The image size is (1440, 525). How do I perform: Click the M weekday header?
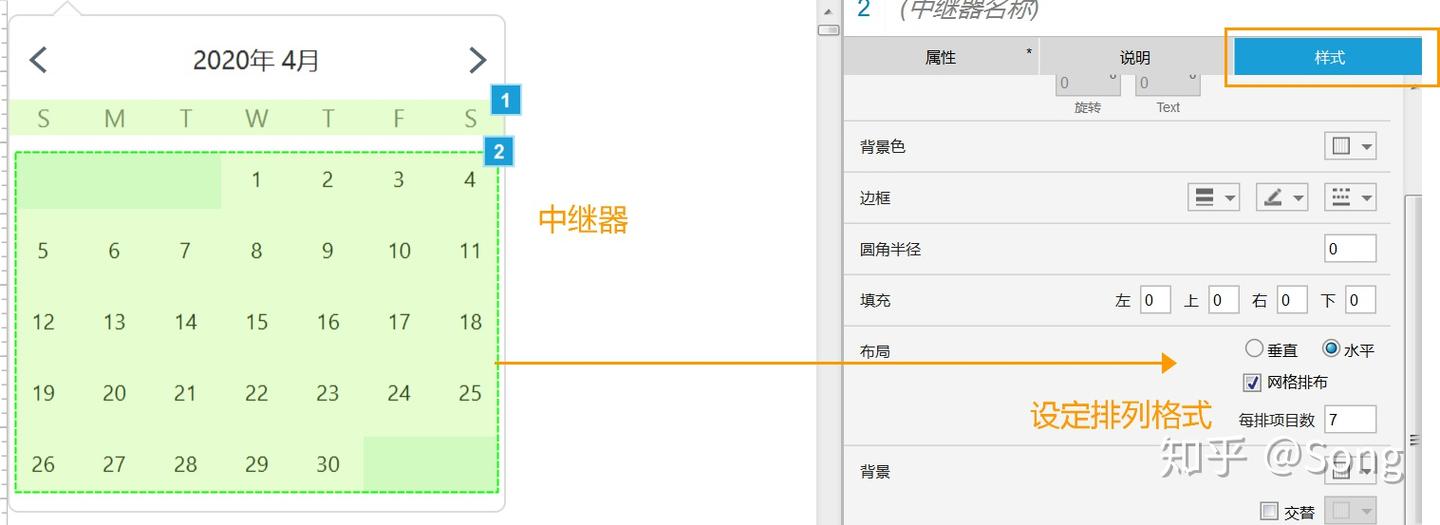coord(114,119)
